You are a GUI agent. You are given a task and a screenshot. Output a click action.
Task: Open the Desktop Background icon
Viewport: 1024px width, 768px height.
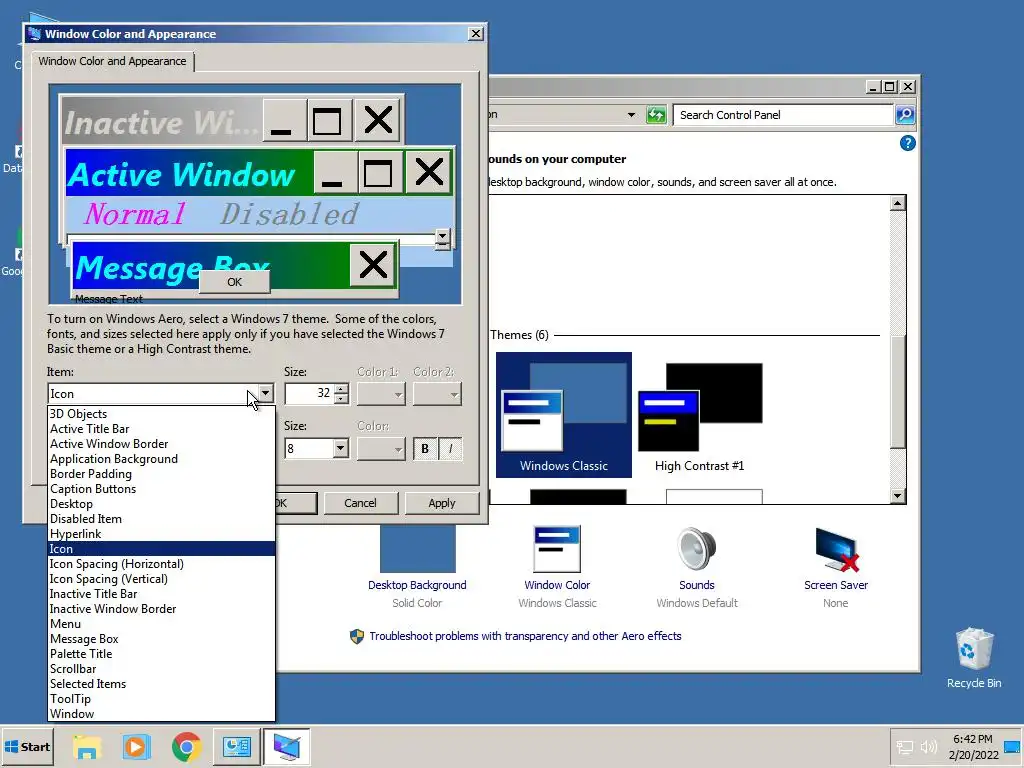417,549
